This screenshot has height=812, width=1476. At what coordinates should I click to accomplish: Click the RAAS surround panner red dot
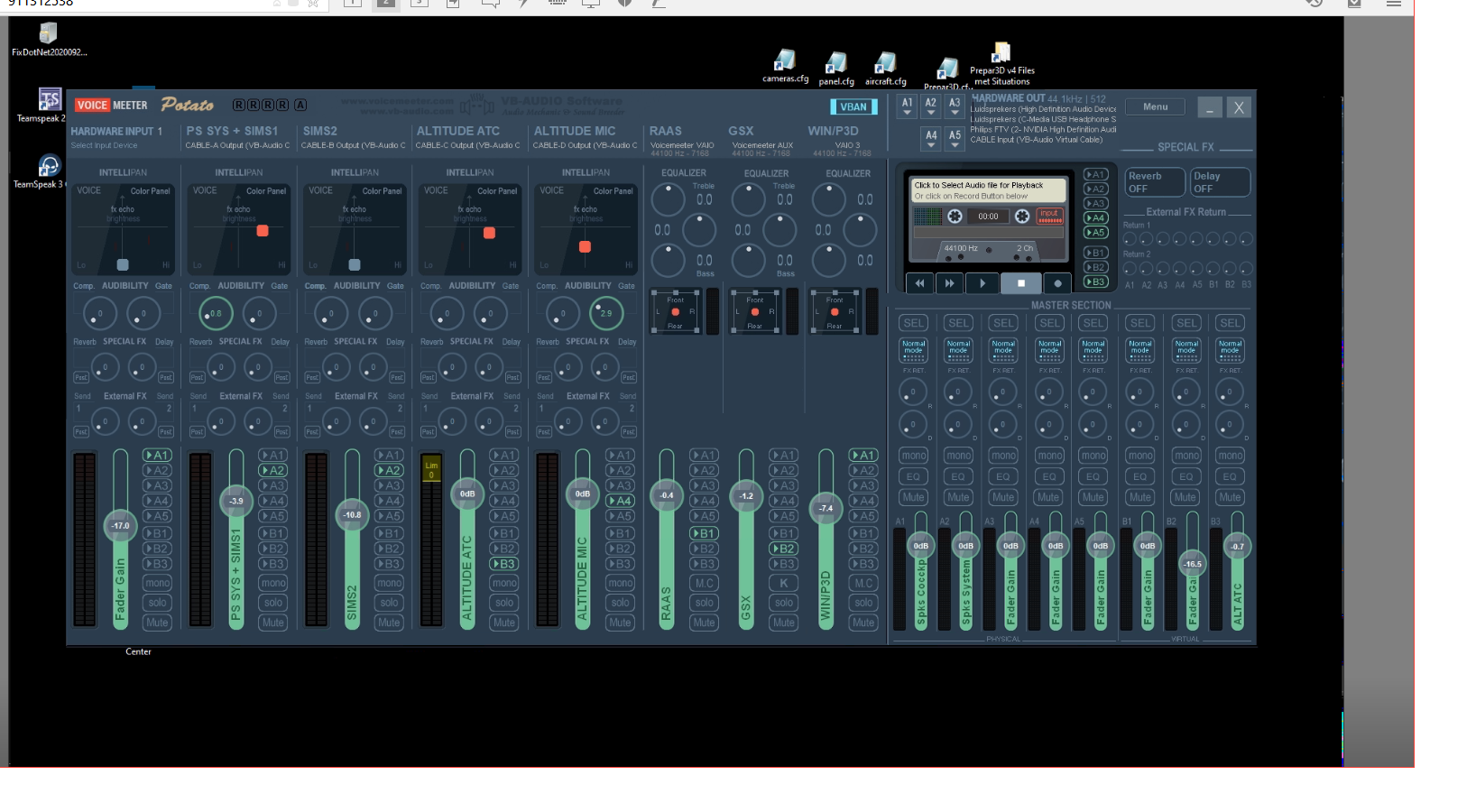(675, 312)
